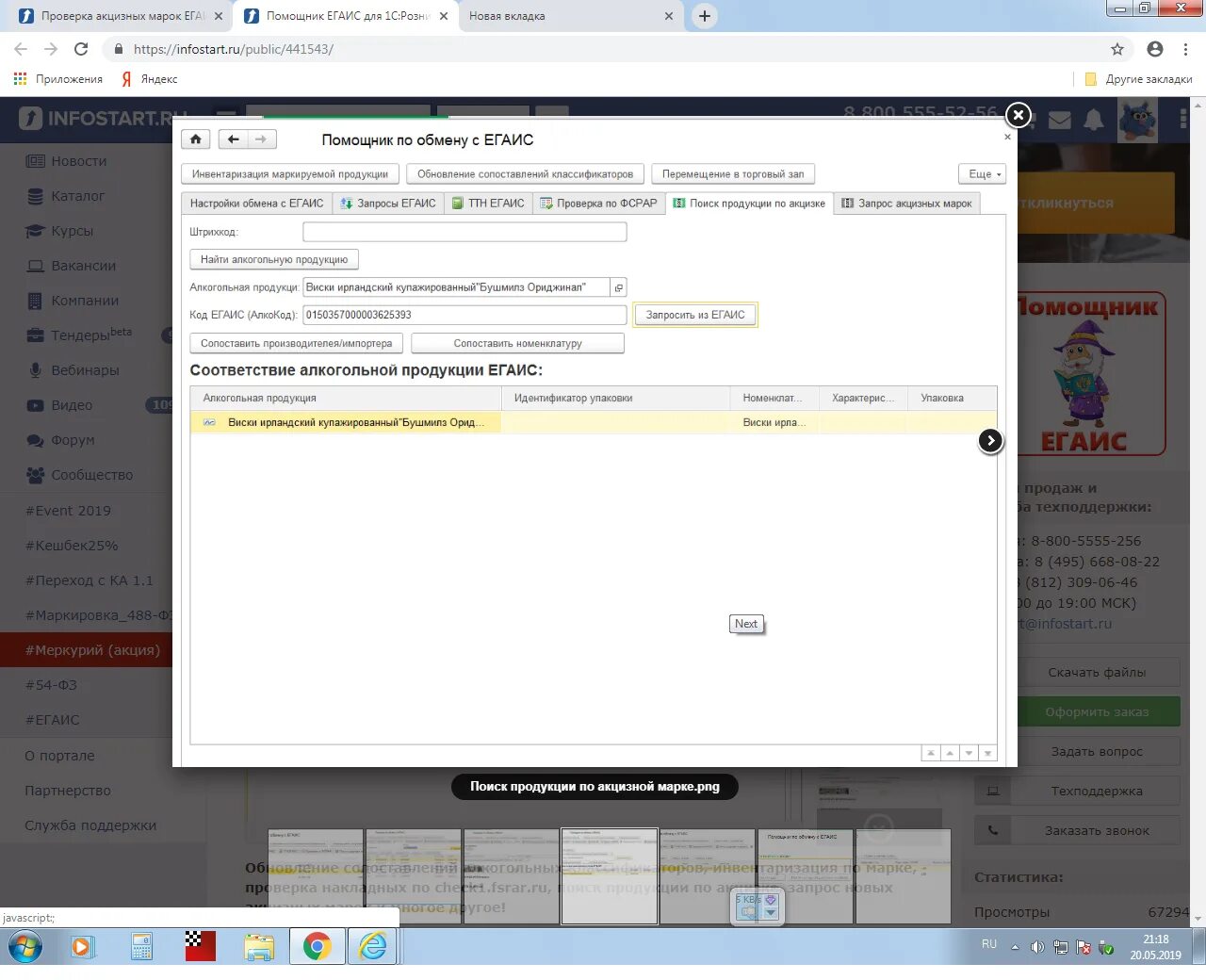Open Новости in Infostart sidebar
This screenshot has height=980, width=1206.
(79, 161)
